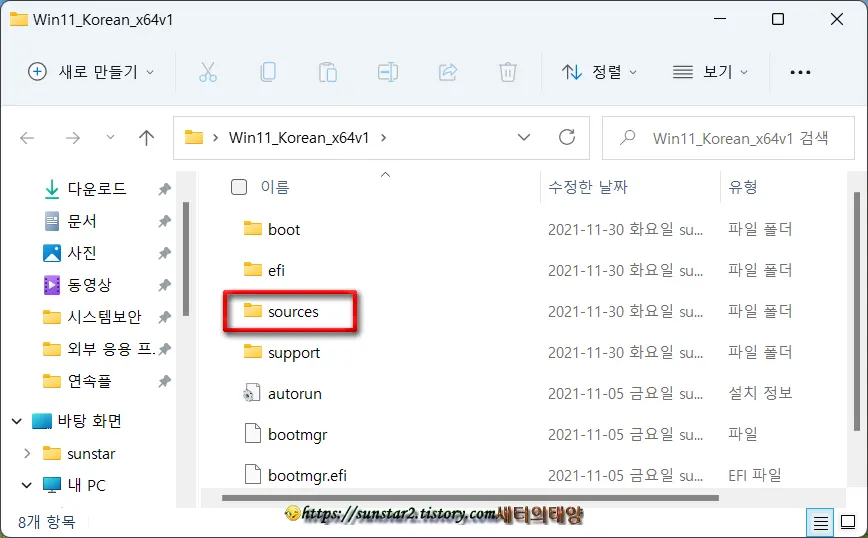Open 외부 응용 프 folder in sidebar
This screenshot has width=868, height=538.
[x=111, y=349]
